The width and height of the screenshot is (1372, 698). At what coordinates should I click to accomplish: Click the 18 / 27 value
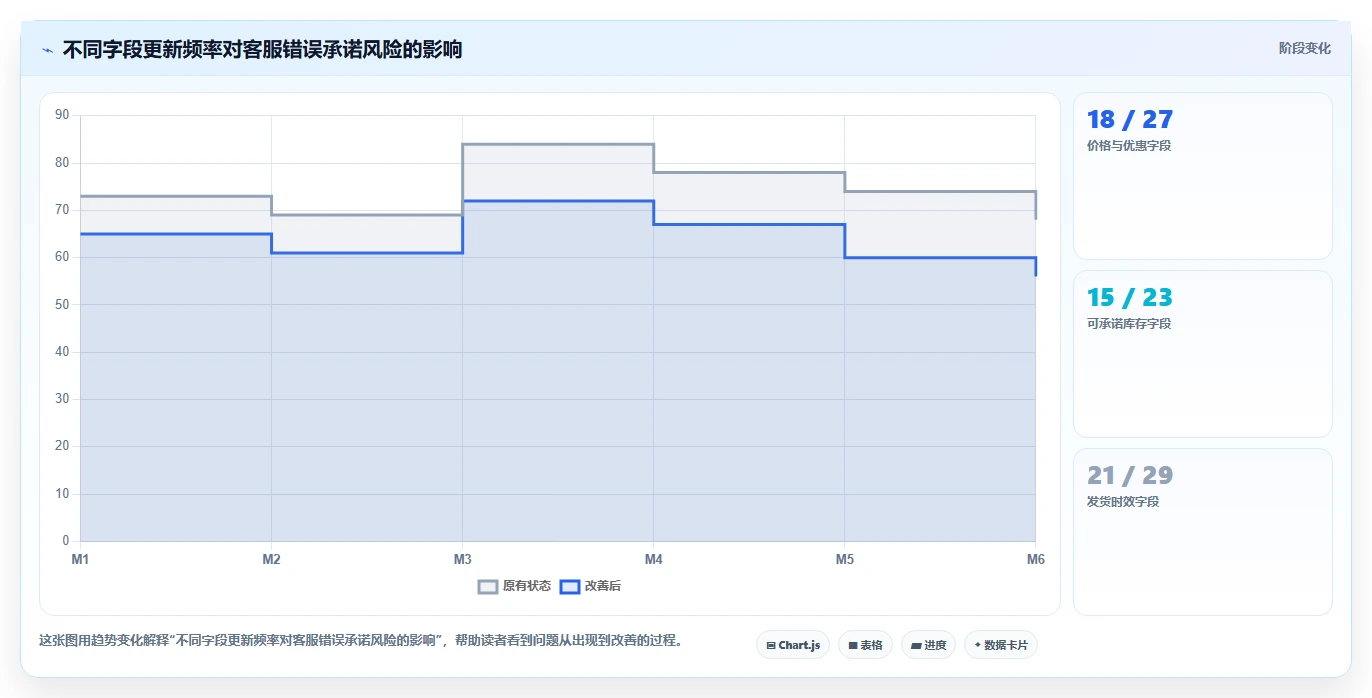pos(1130,120)
